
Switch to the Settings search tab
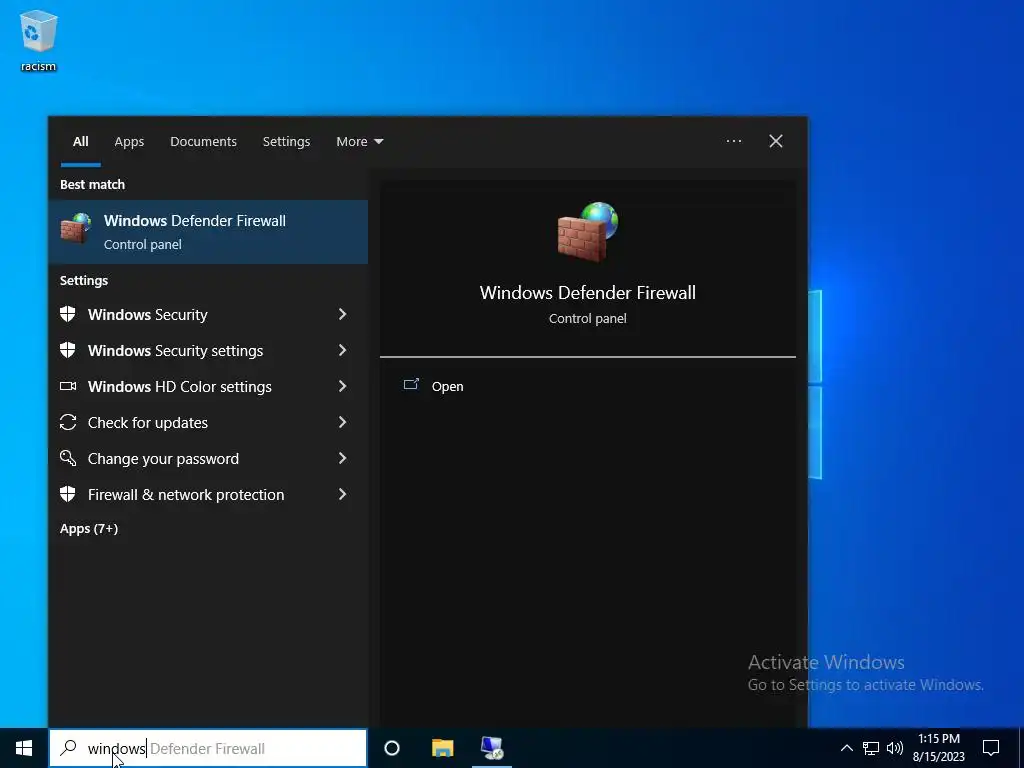[286, 142]
